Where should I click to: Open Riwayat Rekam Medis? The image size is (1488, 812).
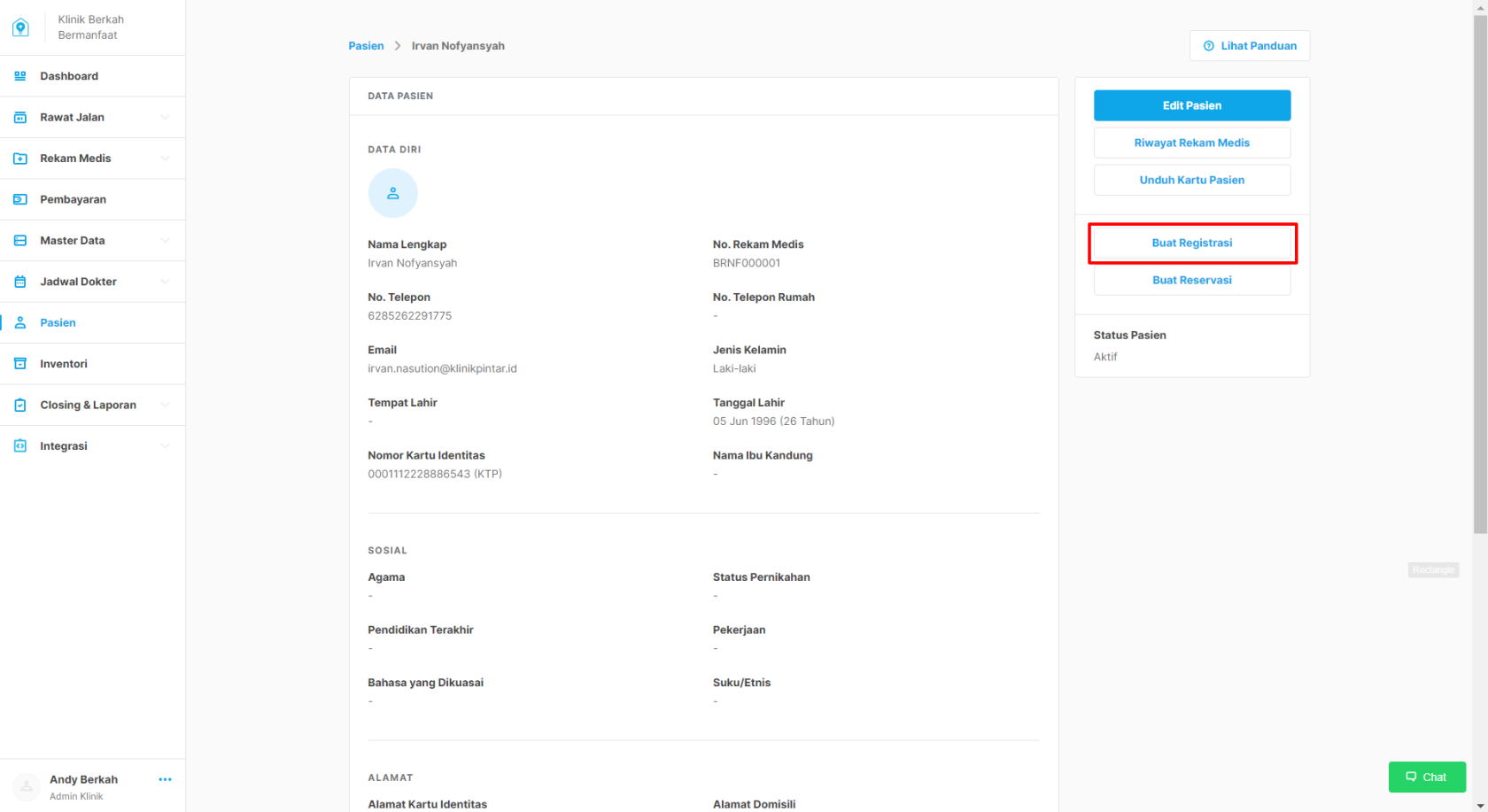(1192, 143)
